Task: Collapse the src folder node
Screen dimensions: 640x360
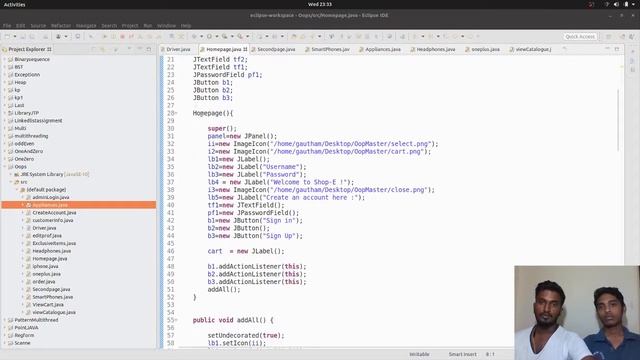Action: pyautogui.click(x=11, y=182)
